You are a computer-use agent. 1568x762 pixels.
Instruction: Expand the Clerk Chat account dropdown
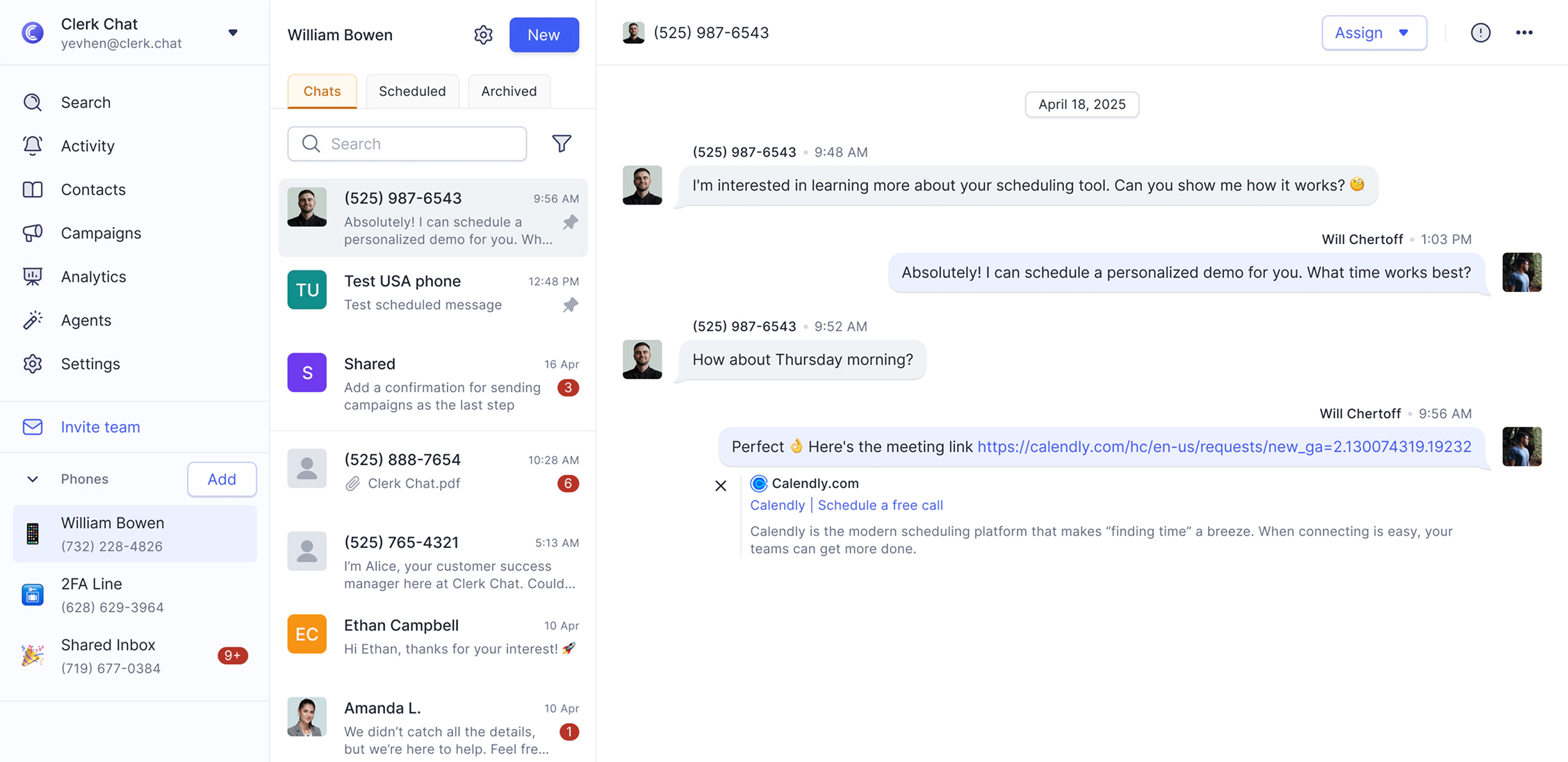233,33
